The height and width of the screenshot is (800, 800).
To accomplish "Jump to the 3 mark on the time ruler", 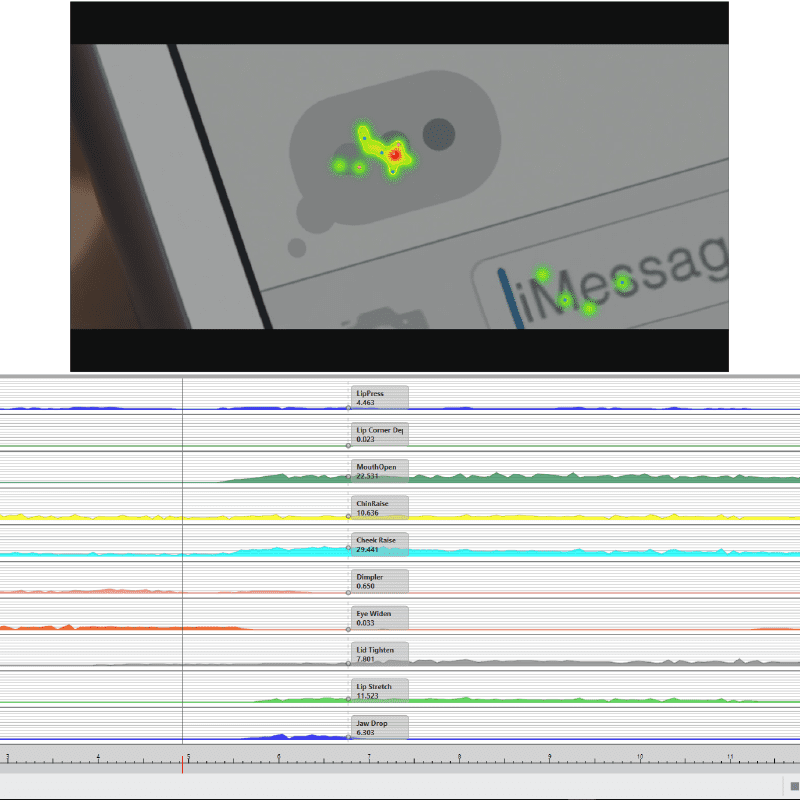I will [8, 757].
